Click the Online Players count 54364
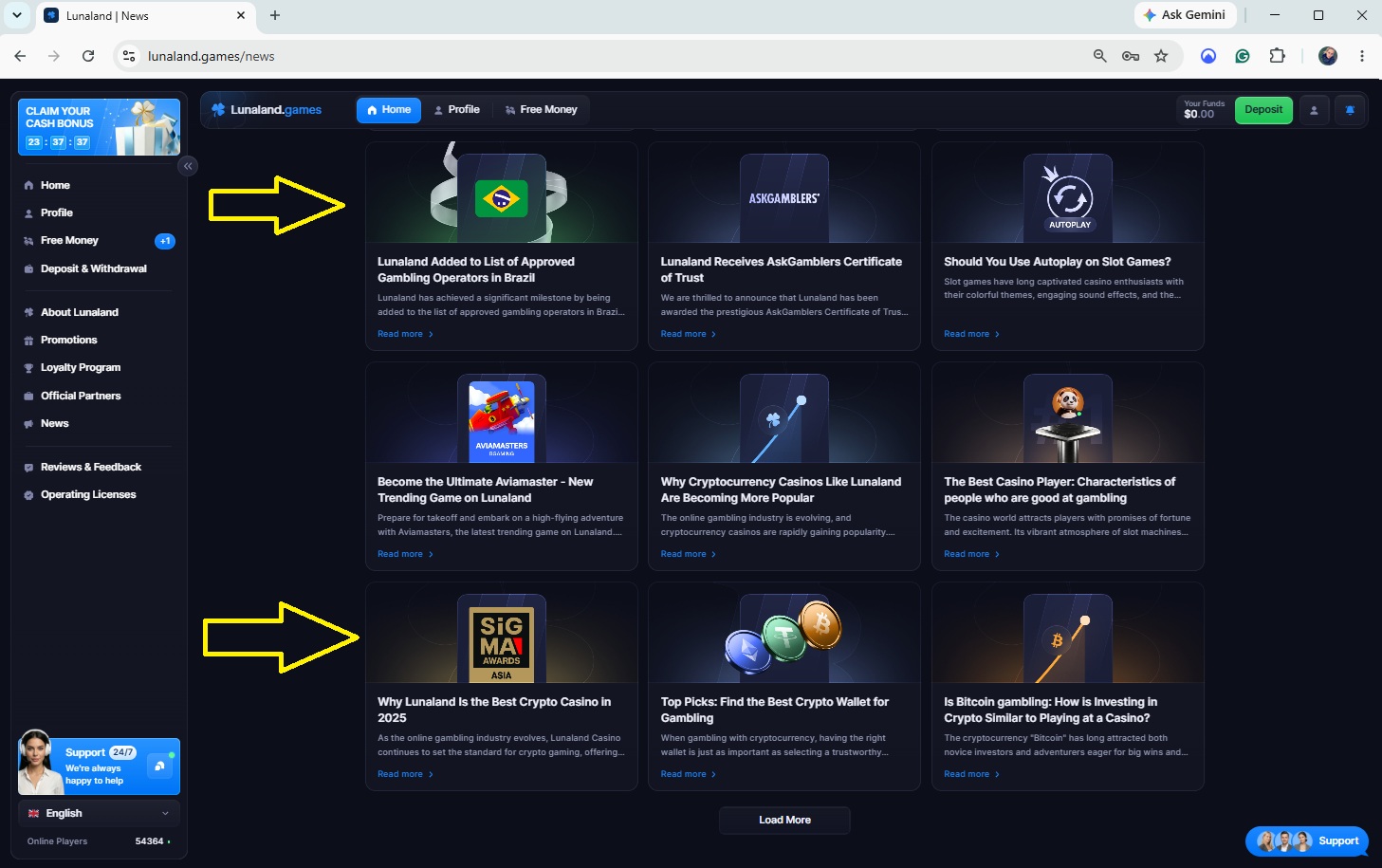The image size is (1382, 868). [x=152, y=841]
